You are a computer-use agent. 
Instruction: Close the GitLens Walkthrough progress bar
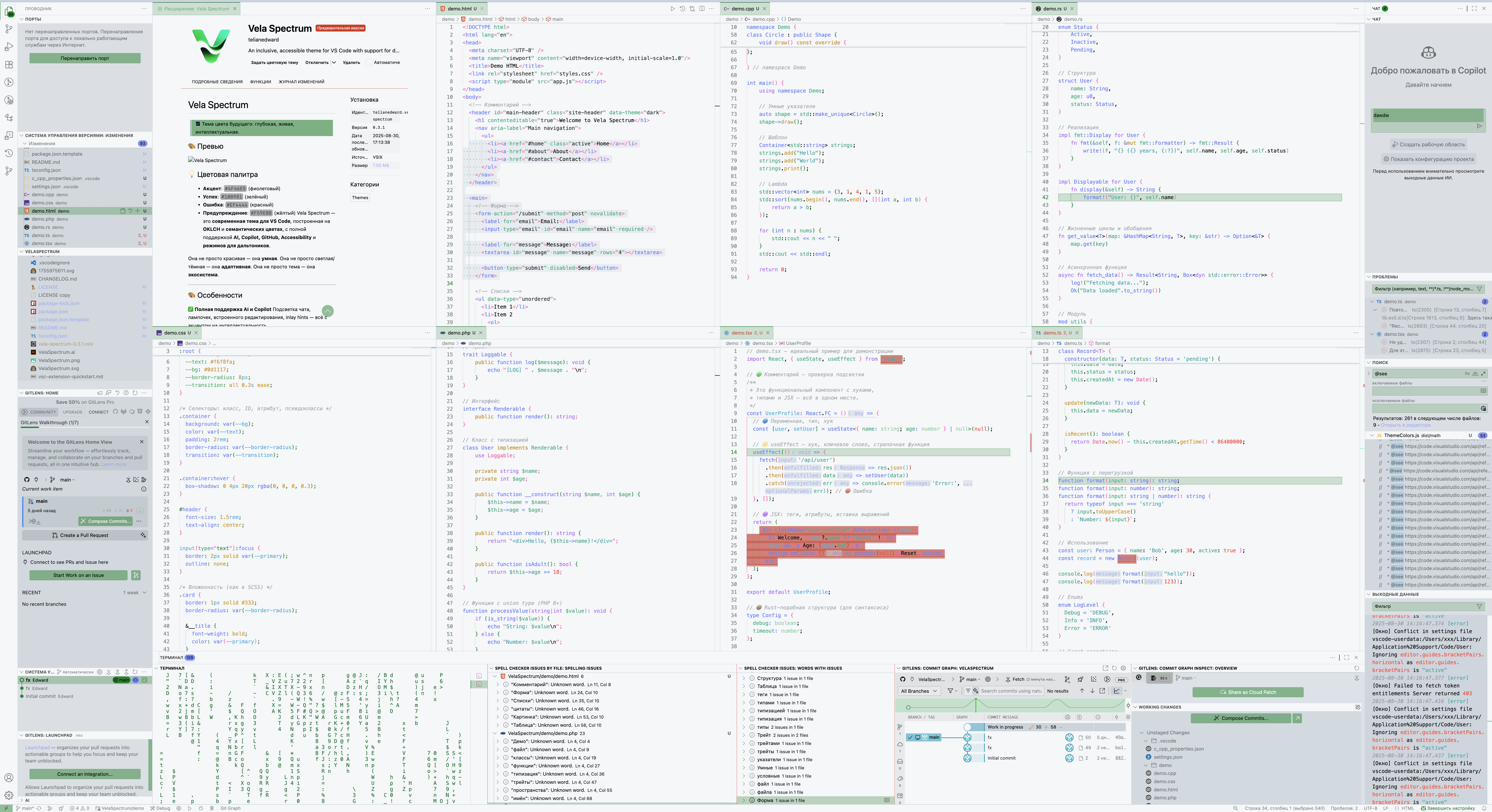pyautogui.click(x=147, y=422)
